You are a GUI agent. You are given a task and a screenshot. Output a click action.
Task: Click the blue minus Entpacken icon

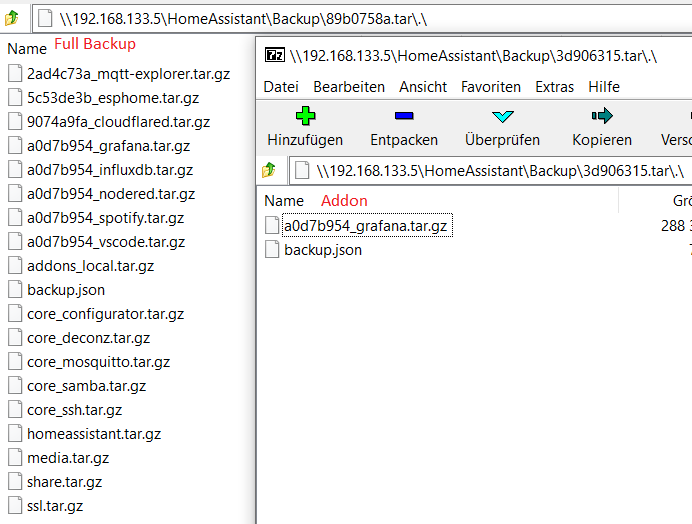point(403,116)
